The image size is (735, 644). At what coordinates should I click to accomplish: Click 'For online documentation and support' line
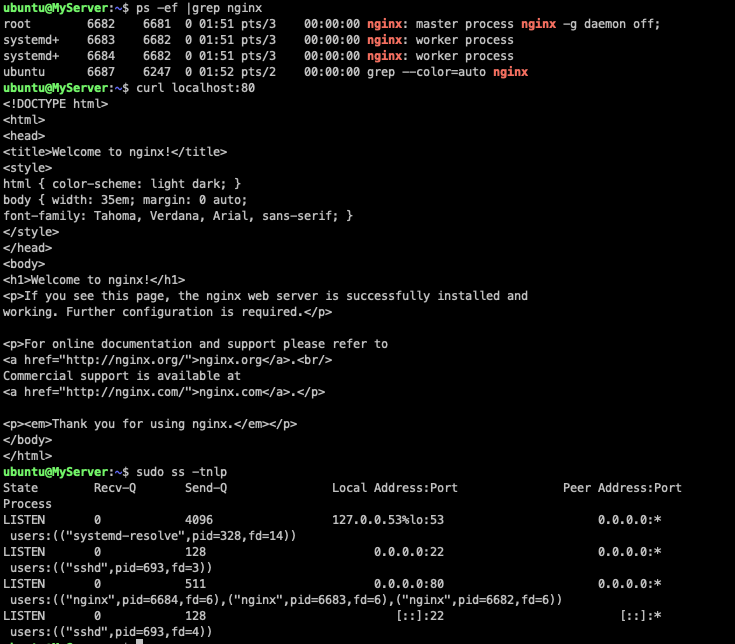point(195,344)
